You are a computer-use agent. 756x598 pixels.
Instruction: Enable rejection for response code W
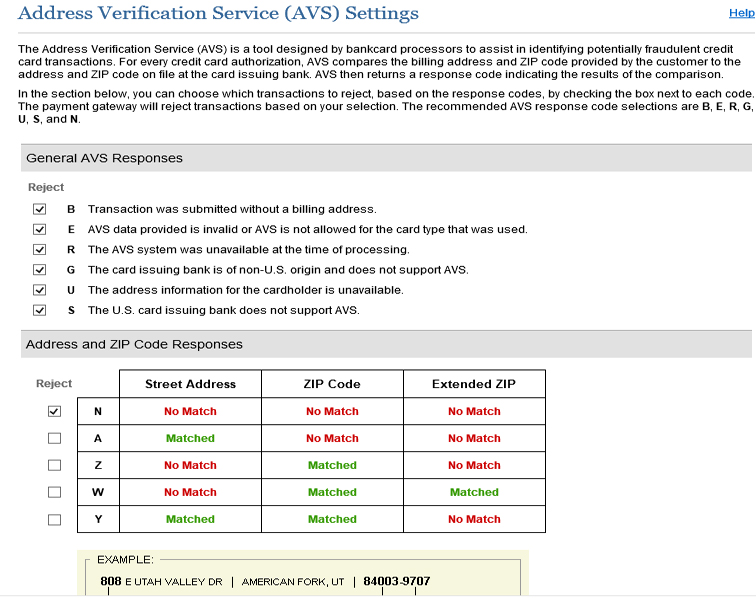coord(54,492)
